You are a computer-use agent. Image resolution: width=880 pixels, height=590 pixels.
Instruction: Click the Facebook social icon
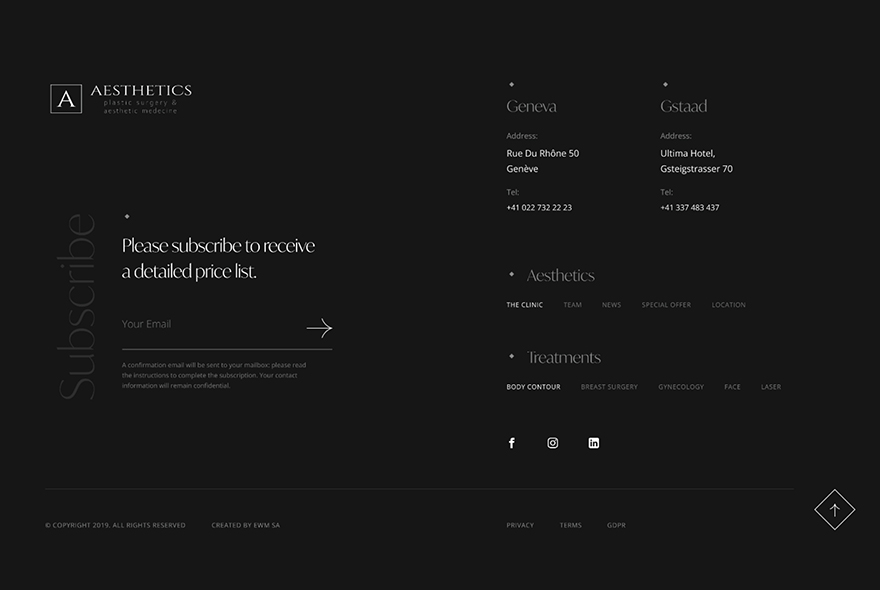(512, 443)
